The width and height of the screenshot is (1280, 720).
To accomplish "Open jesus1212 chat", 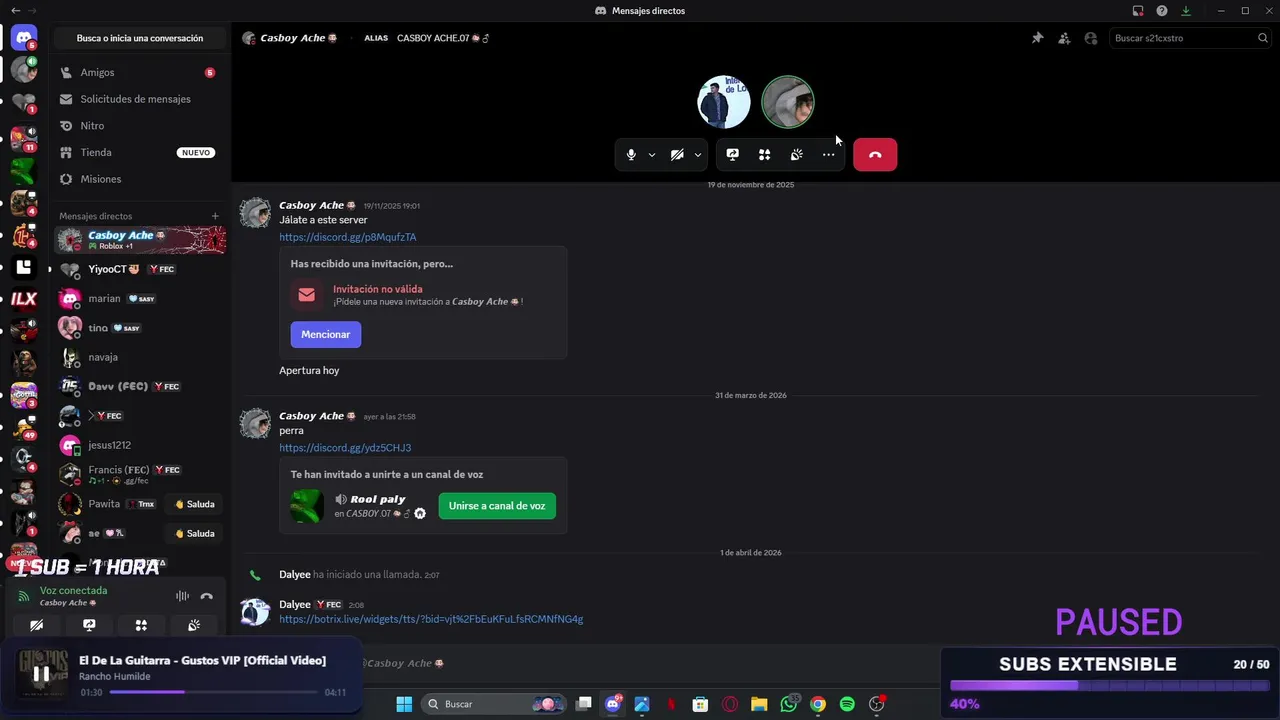I will [x=140, y=445].
